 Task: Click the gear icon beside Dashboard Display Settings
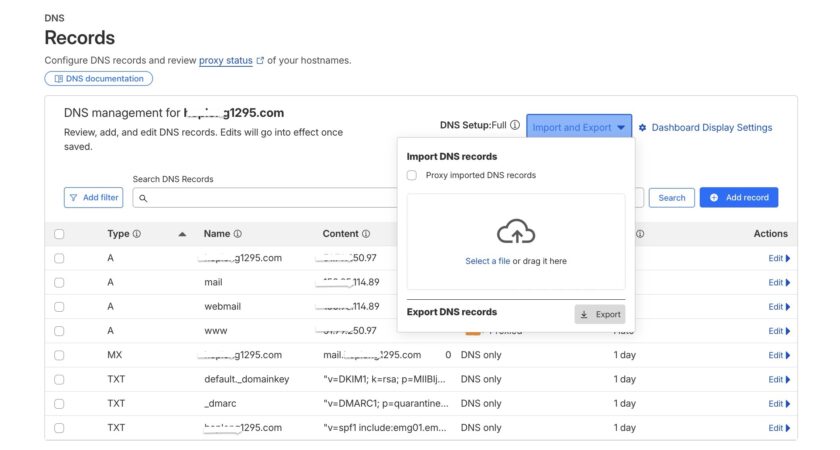pyautogui.click(x=642, y=128)
